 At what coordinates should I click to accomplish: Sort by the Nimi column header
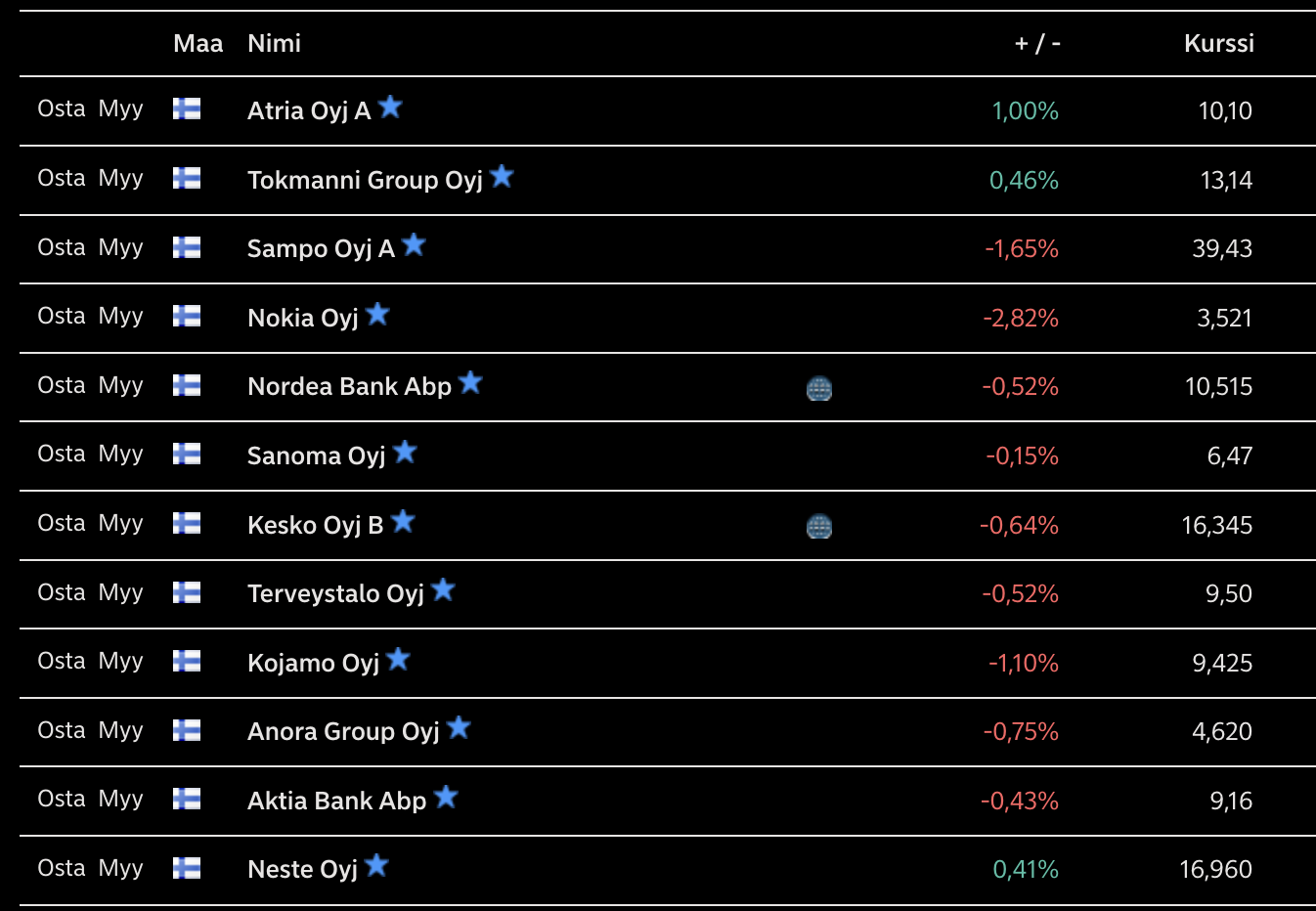point(274,43)
